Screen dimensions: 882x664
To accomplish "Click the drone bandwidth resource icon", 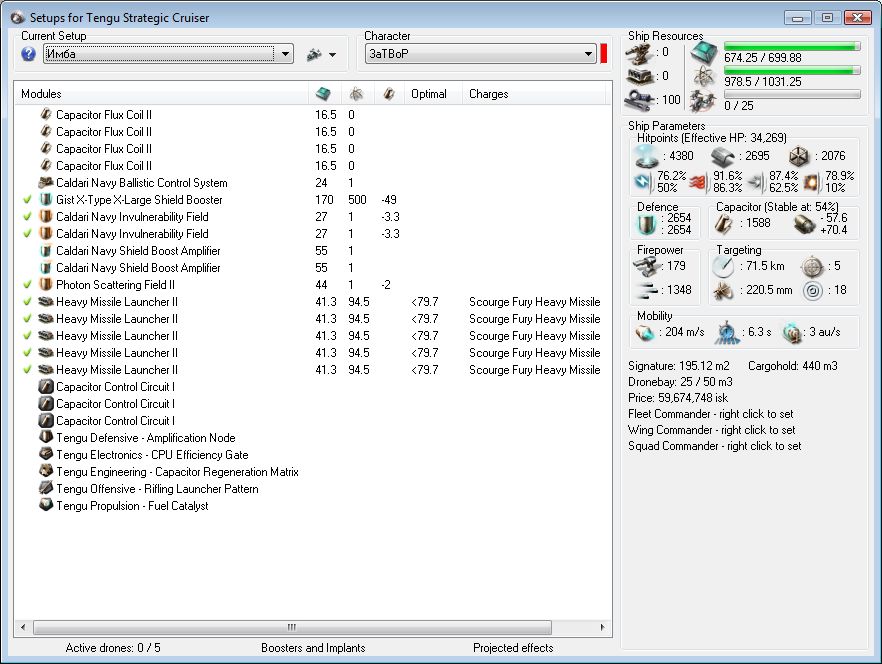I will point(704,101).
